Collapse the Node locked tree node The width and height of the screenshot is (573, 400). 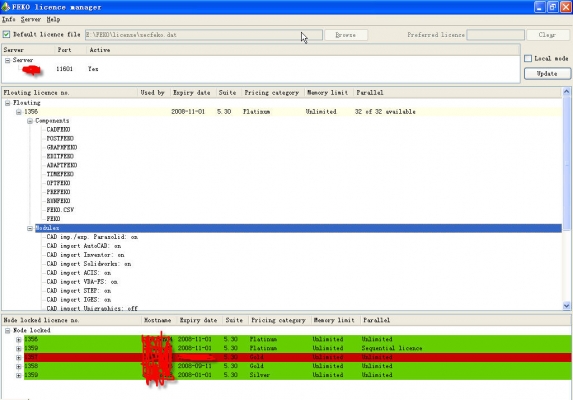point(7,331)
